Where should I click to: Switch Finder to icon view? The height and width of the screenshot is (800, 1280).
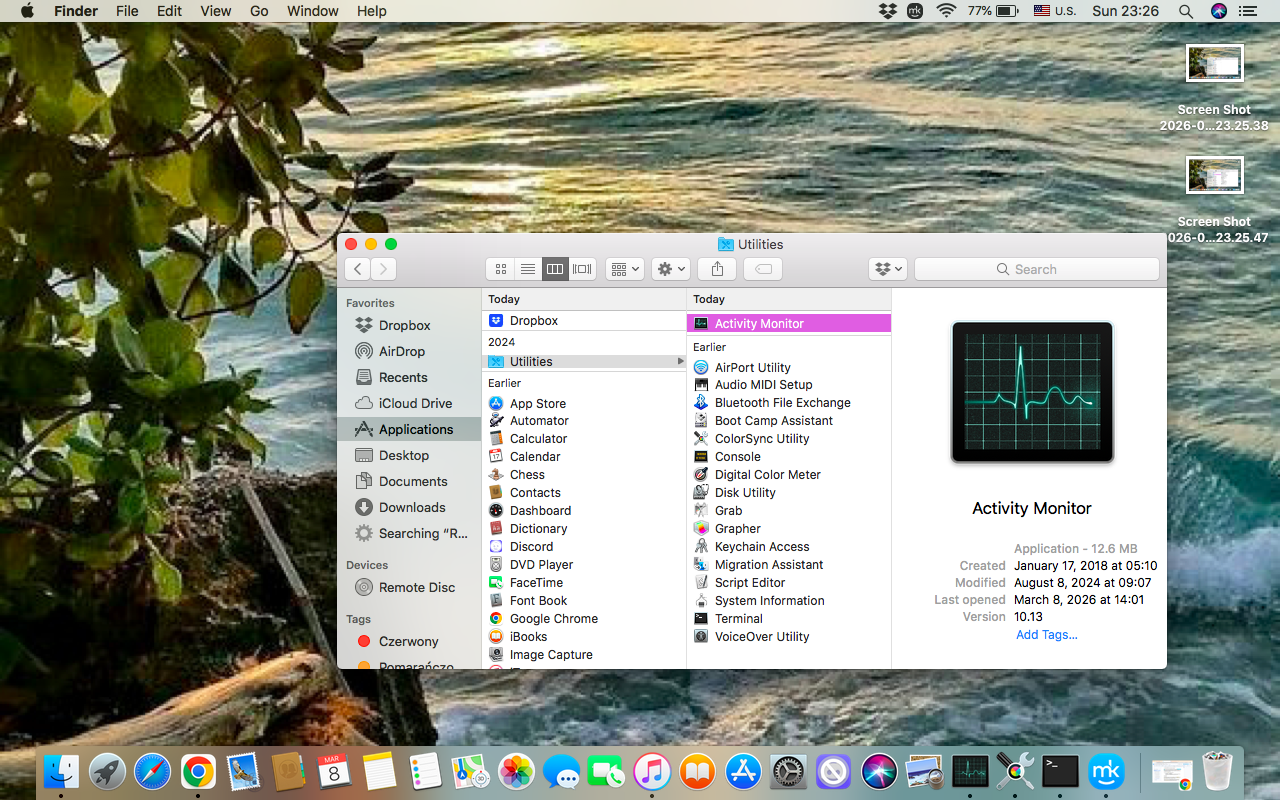500,268
